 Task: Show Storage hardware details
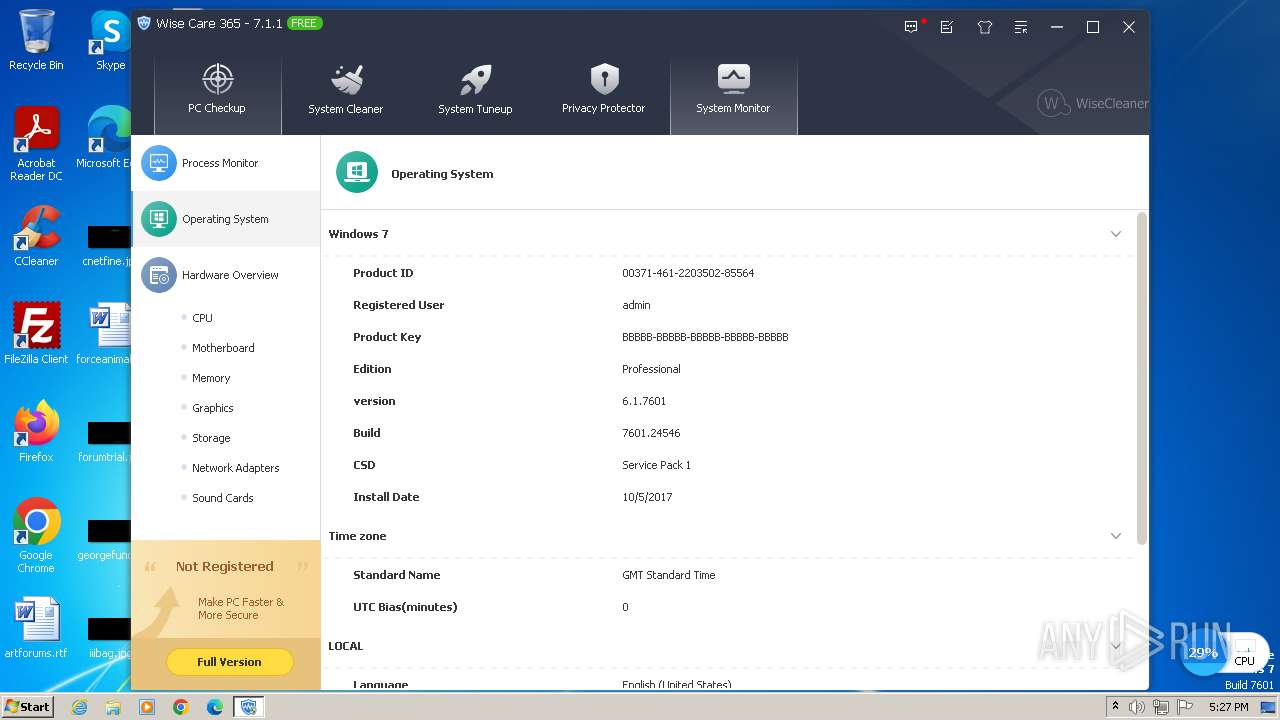click(211, 438)
